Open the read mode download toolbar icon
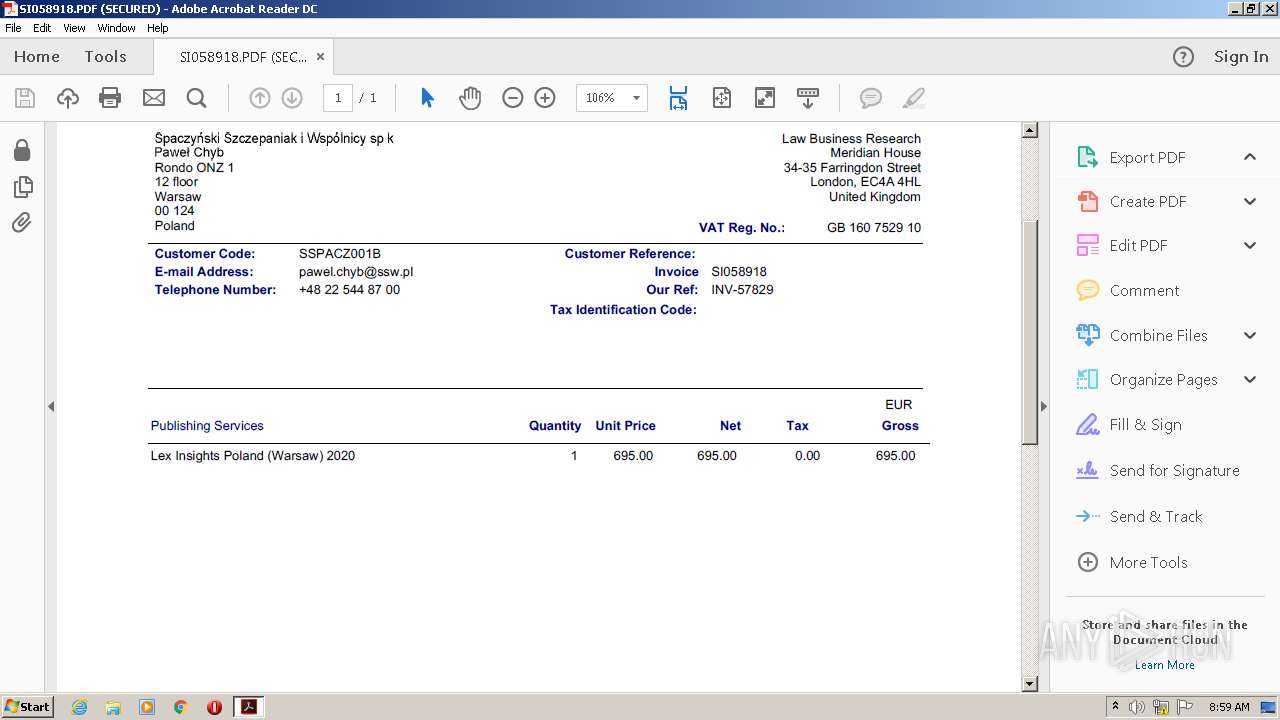 coord(807,98)
